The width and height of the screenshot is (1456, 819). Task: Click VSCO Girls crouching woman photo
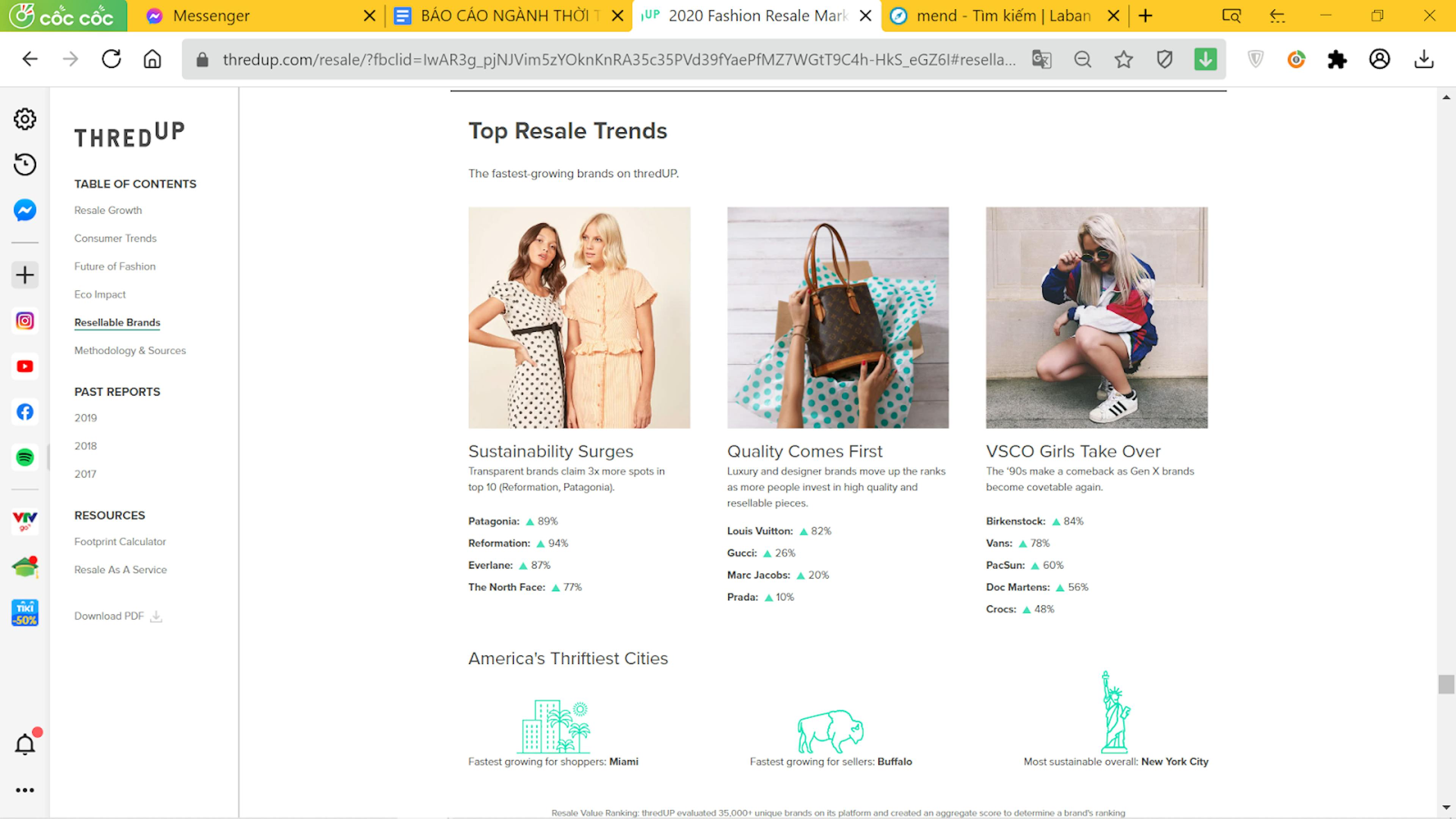pos(1097,318)
